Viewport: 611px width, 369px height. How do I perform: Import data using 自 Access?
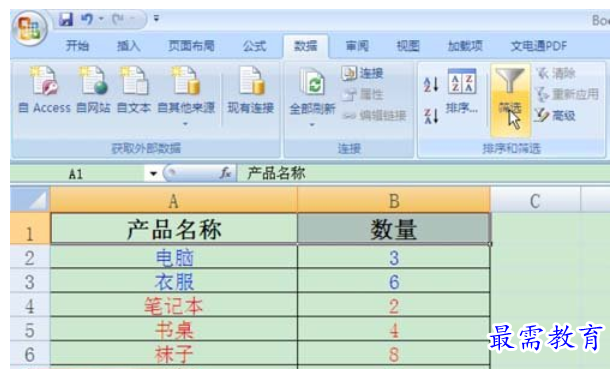tap(44, 90)
